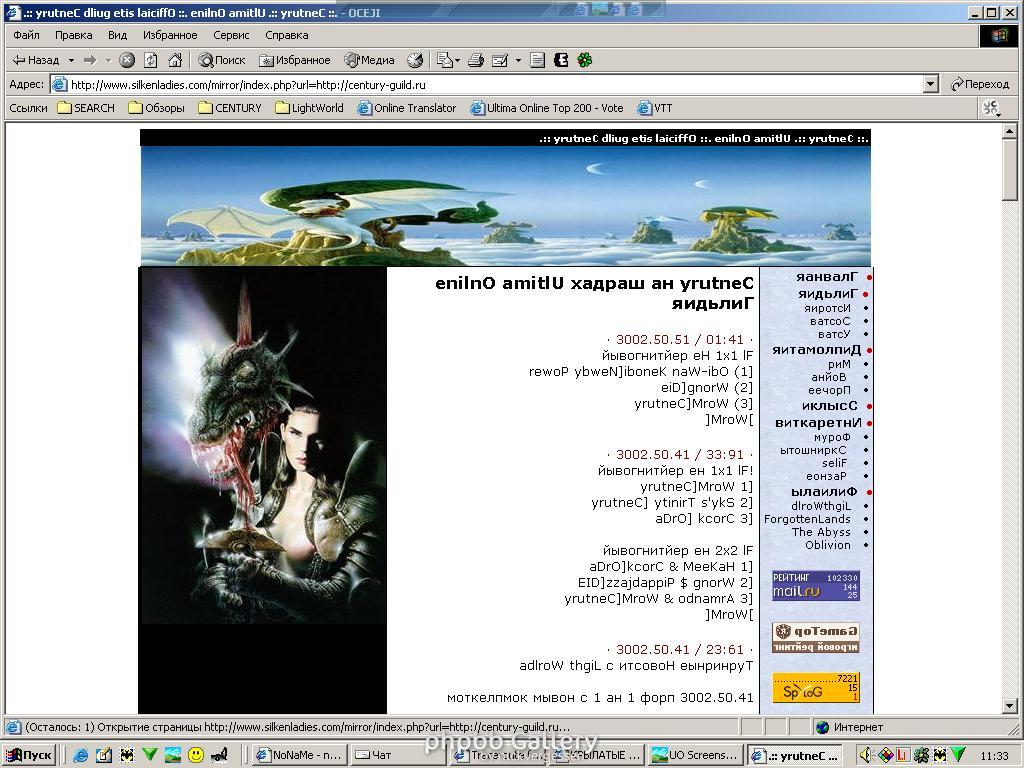Screen dimensions: 1024x768
Task: Click the Назад (Back) button
Action: (35, 60)
